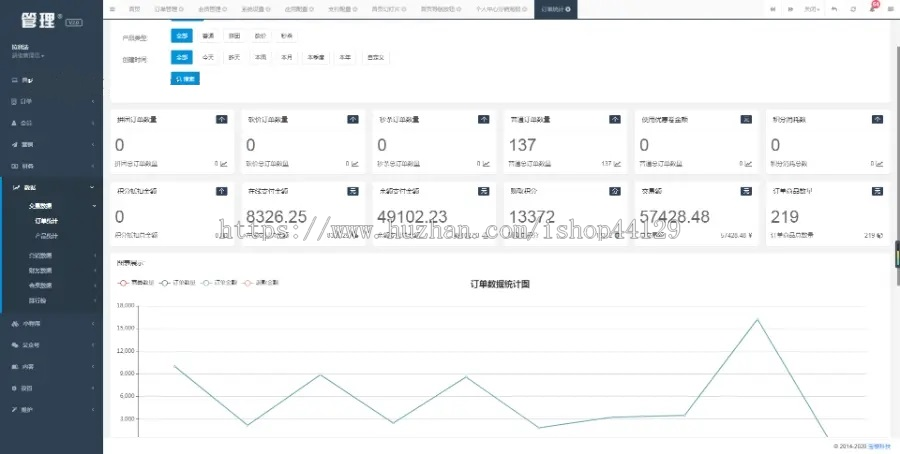Click the badge icon on the 砍价订单数量 card
This screenshot has width=900, height=454.
tap(352, 119)
